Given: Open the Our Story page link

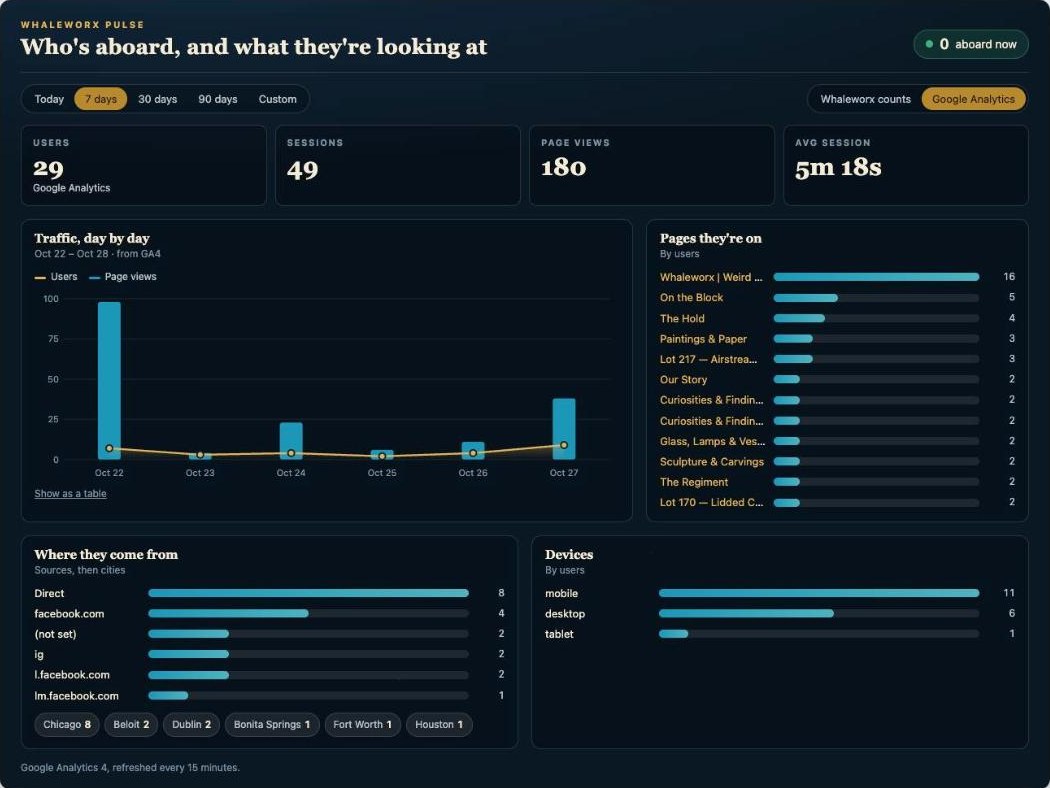Looking at the screenshot, I should [683, 379].
